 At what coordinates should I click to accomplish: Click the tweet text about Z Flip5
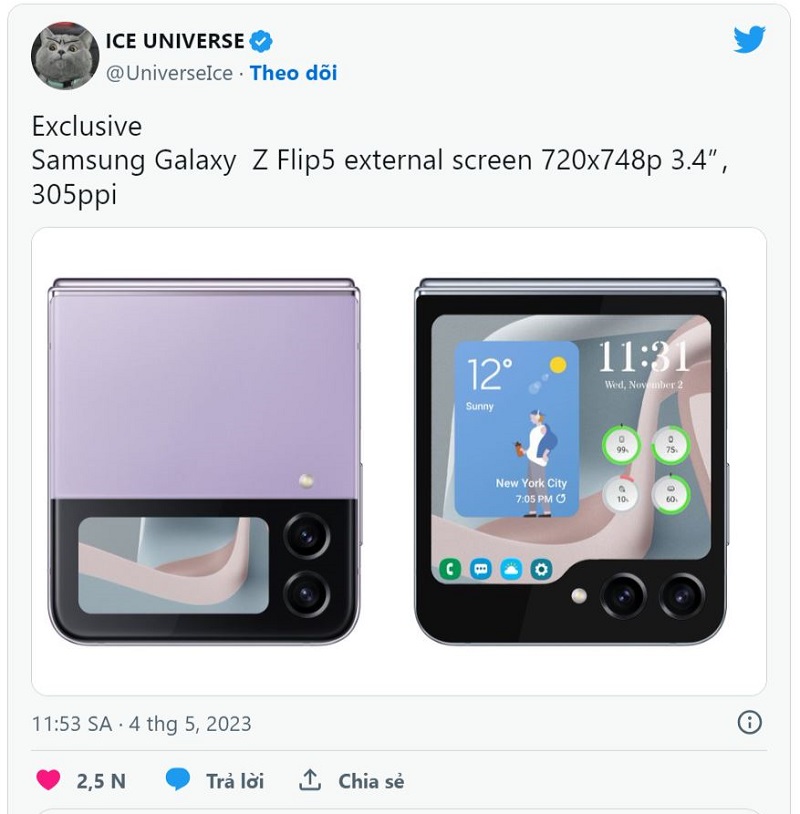coord(380,160)
